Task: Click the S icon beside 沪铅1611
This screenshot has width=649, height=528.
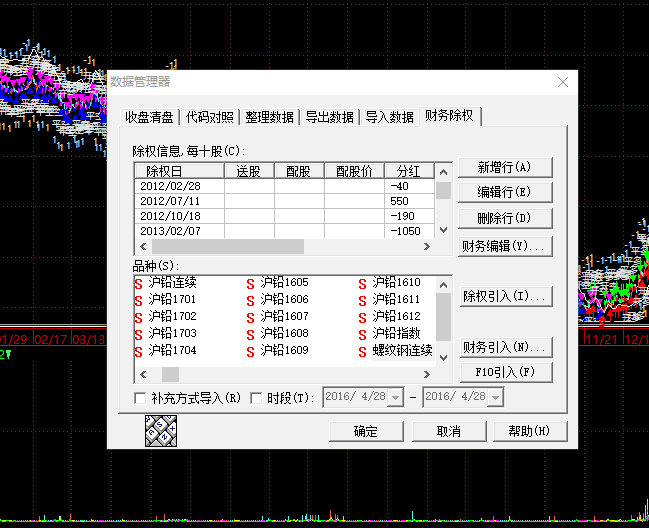Action: coord(363,301)
